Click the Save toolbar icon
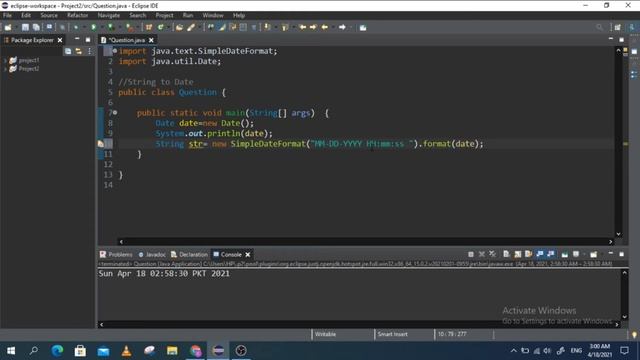The image size is (640, 360). pos(25,27)
